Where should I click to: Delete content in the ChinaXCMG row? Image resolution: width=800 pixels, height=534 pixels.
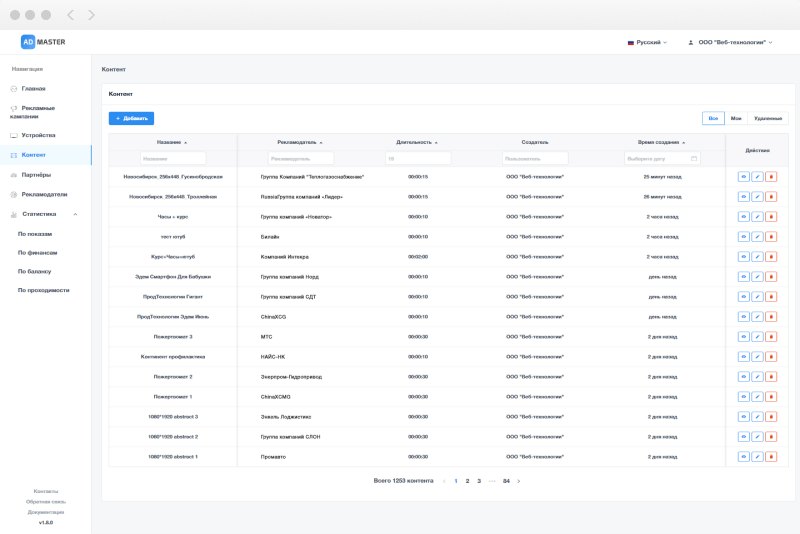pyautogui.click(x=771, y=397)
